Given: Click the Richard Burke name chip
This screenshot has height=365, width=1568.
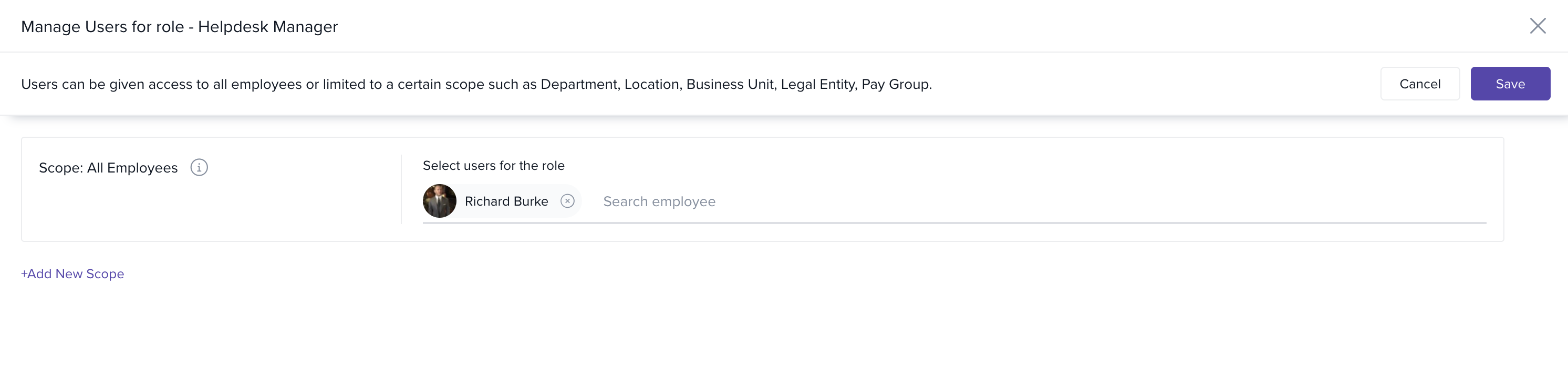Looking at the screenshot, I should [506, 201].
